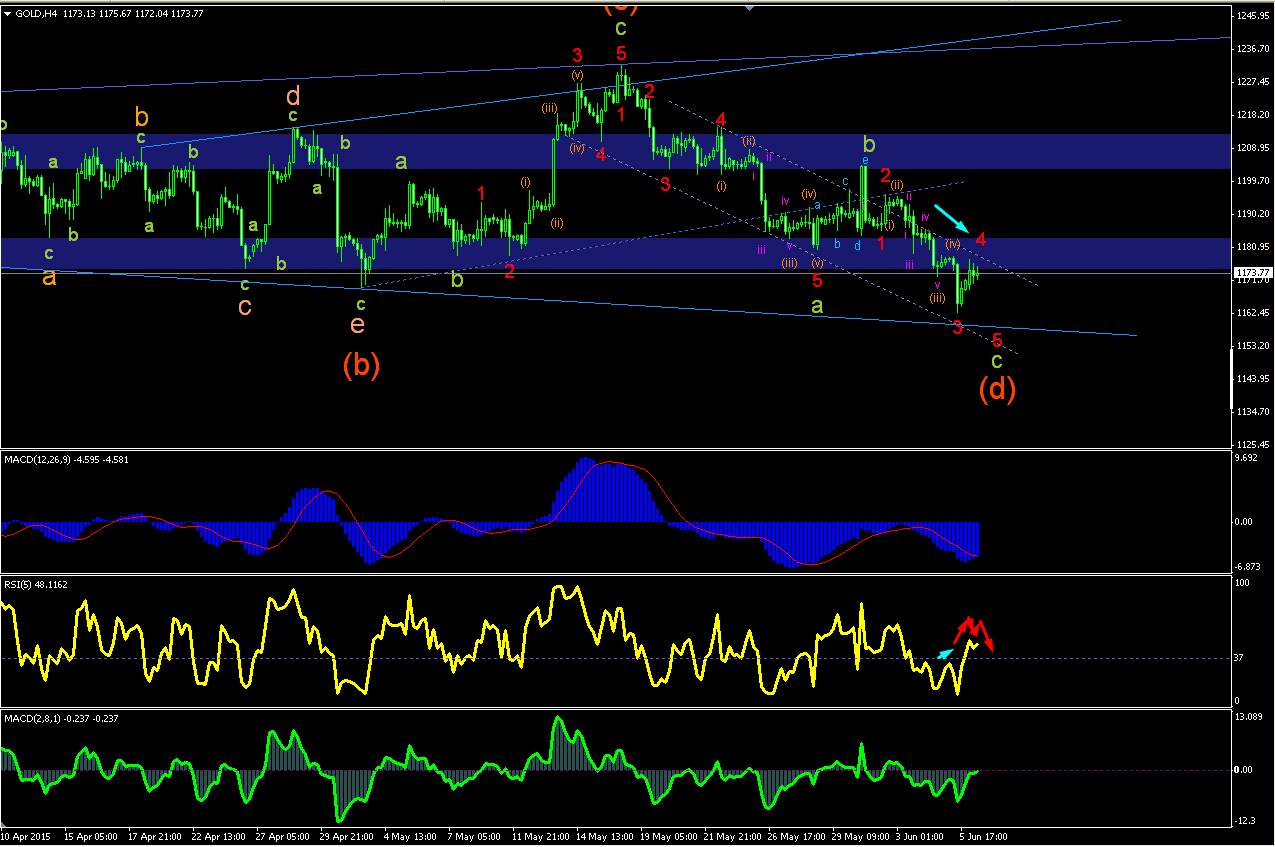Screen dimensions: 1275x847
Task: Click the 11 May 21:00 time label
Action: [541, 835]
